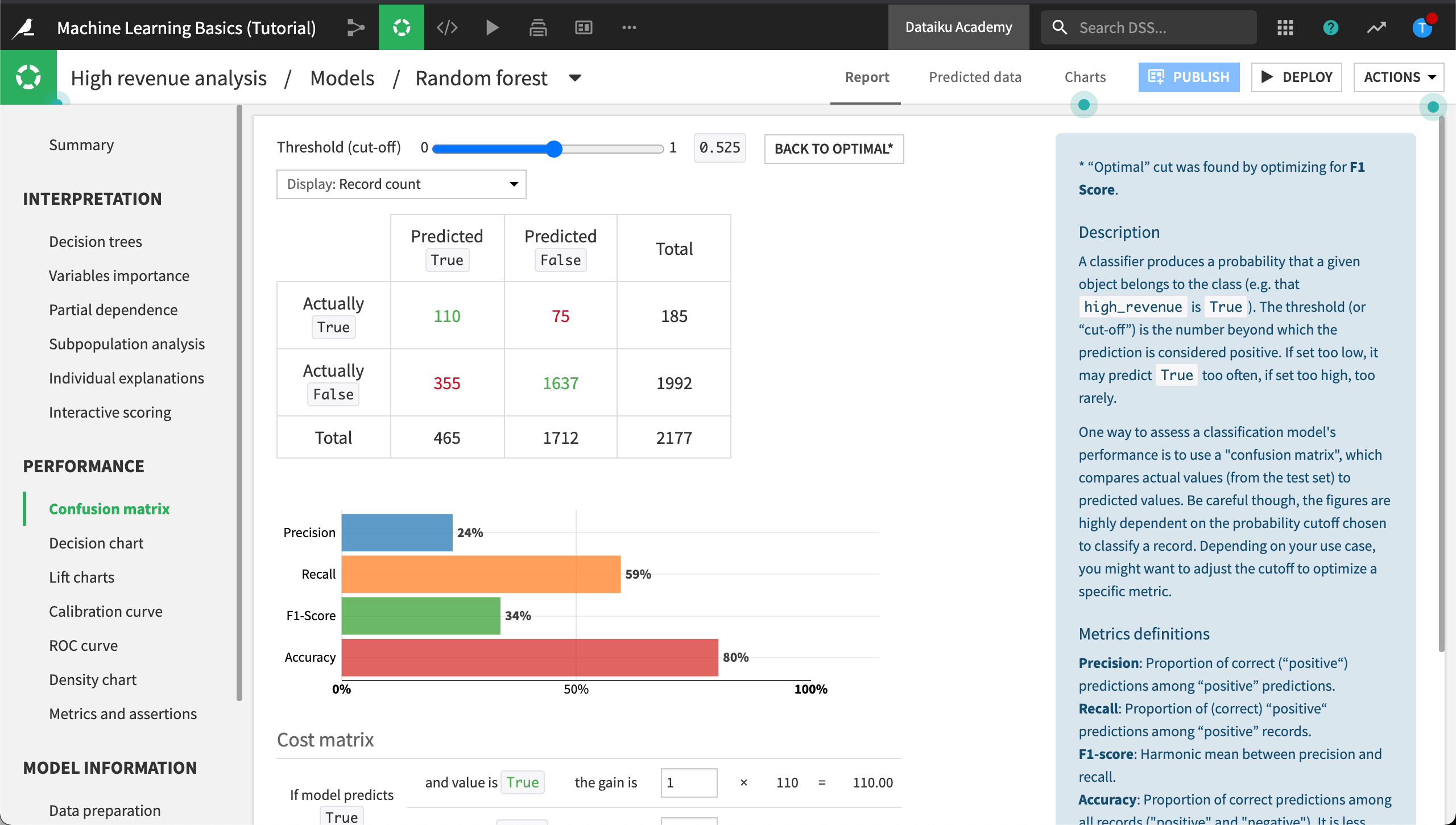Click the false negative count 75
Viewport: 1456px width, 825px height.
(x=561, y=316)
